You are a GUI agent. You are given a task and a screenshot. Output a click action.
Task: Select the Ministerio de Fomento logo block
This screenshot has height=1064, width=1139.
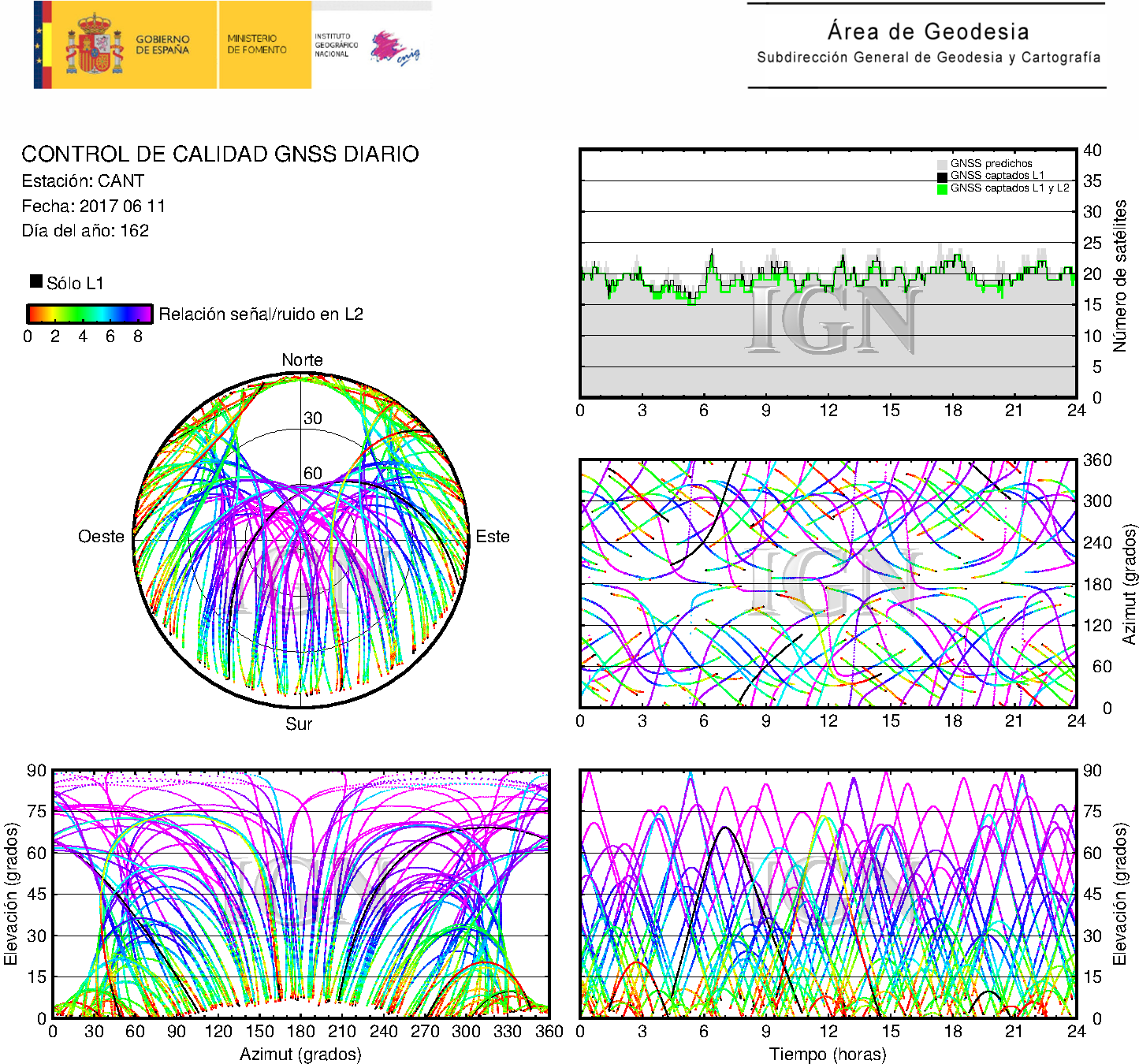(x=257, y=44)
